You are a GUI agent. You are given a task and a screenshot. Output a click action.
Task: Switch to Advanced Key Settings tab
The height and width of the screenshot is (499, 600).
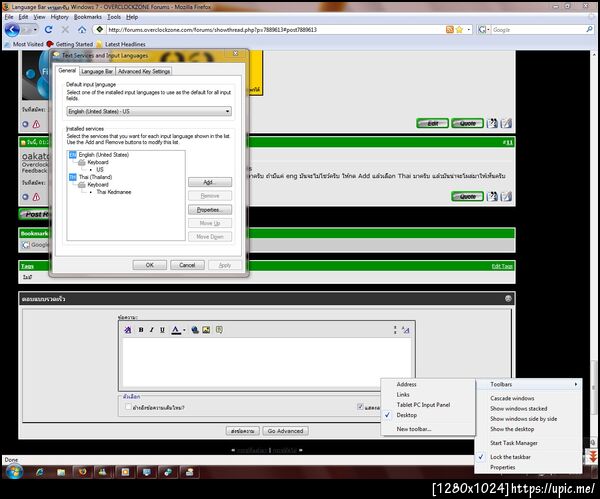144,71
